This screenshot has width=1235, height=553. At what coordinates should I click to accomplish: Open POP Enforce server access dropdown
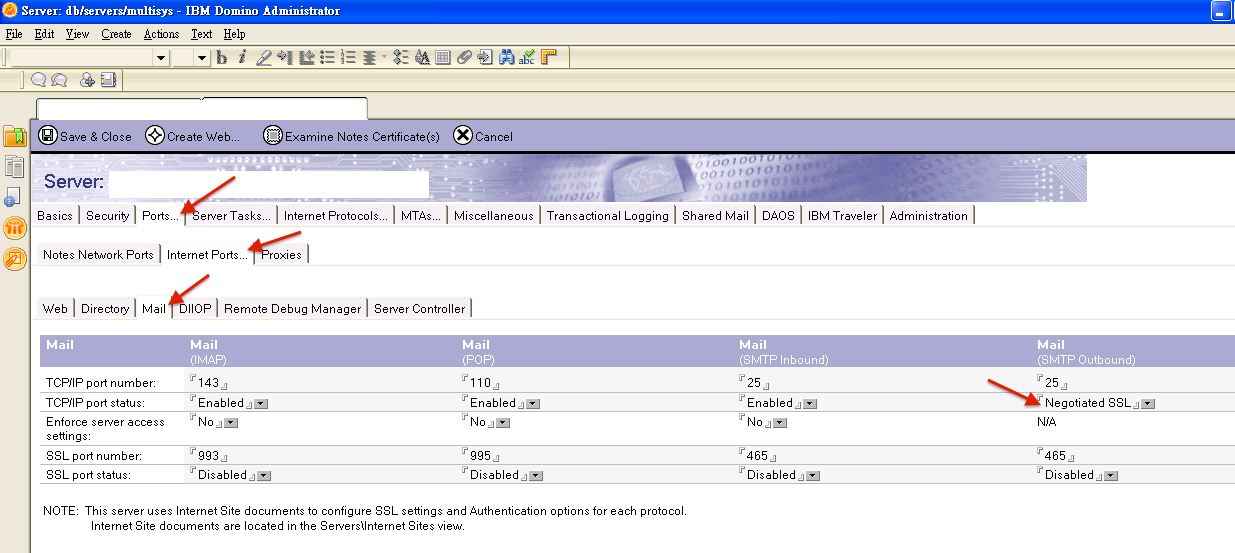pos(503,423)
